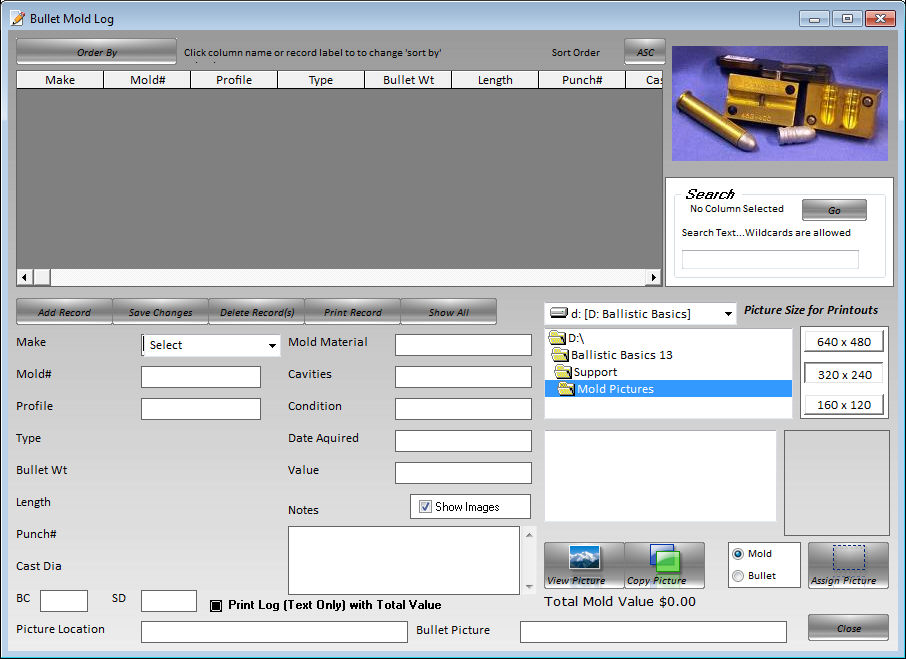906x659 pixels.
Task: Select the Mold radio button
Action: (738, 554)
